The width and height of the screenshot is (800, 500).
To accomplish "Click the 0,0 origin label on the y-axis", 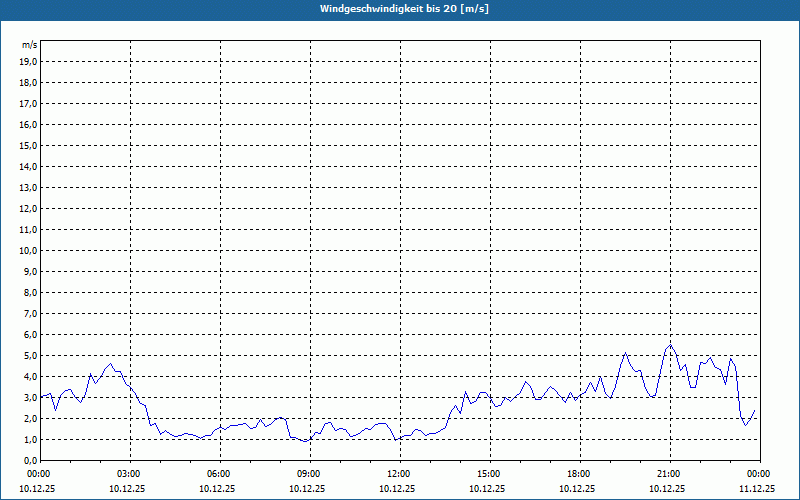I will pos(30,460).
